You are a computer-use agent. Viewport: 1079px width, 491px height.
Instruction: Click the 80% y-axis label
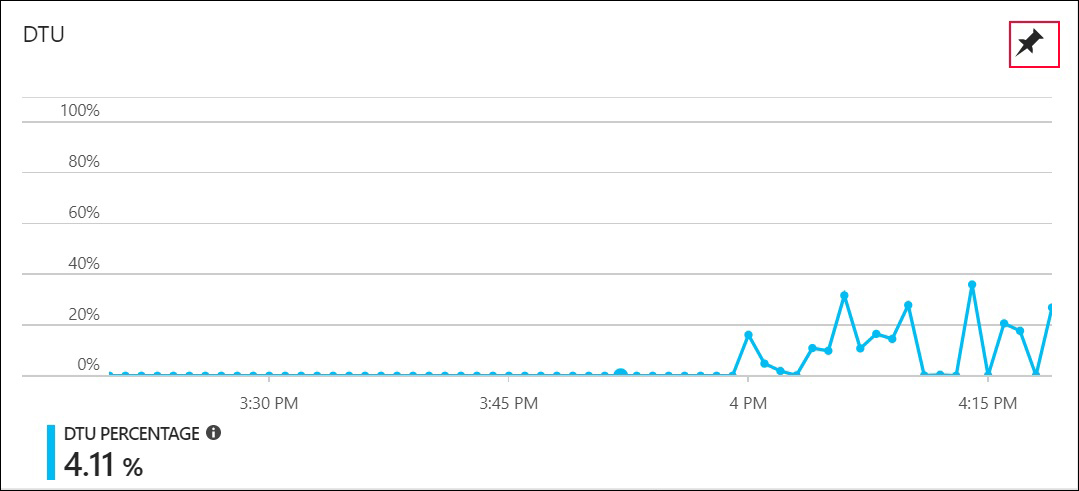(x=84, y=162)
